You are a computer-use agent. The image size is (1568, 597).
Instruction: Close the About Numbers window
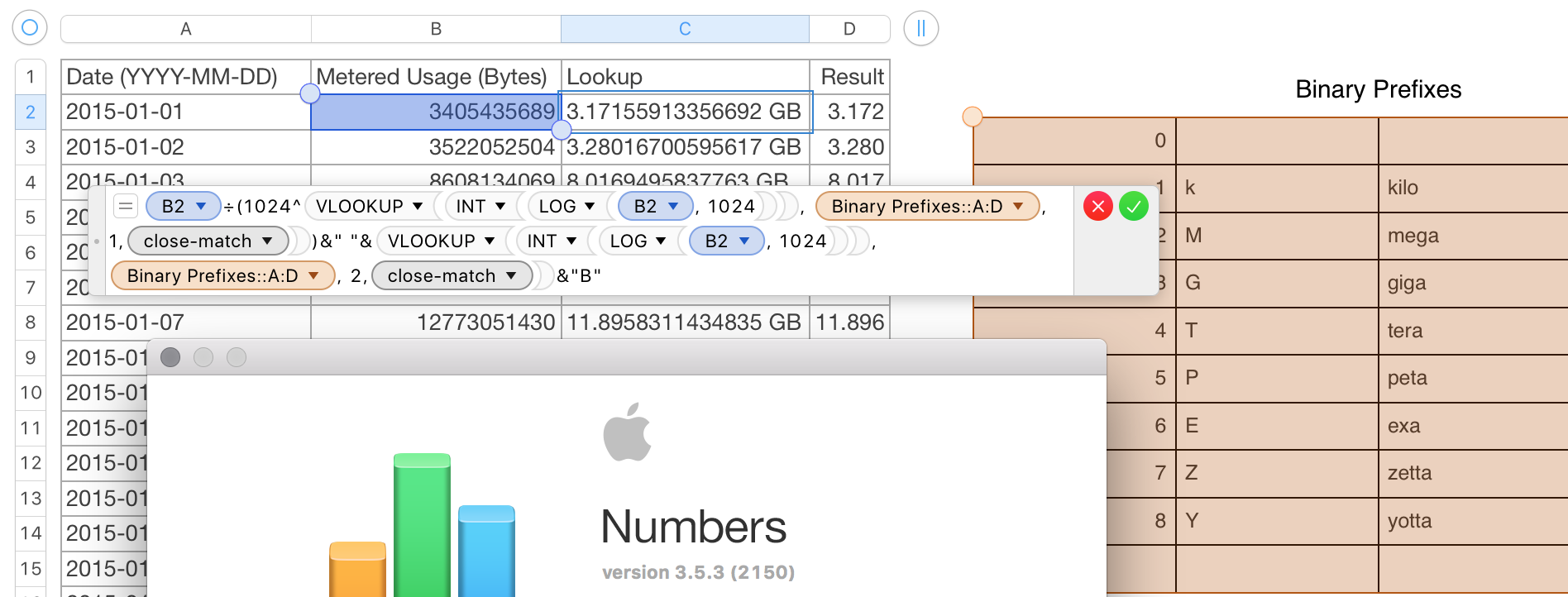[x=170, y=357]
